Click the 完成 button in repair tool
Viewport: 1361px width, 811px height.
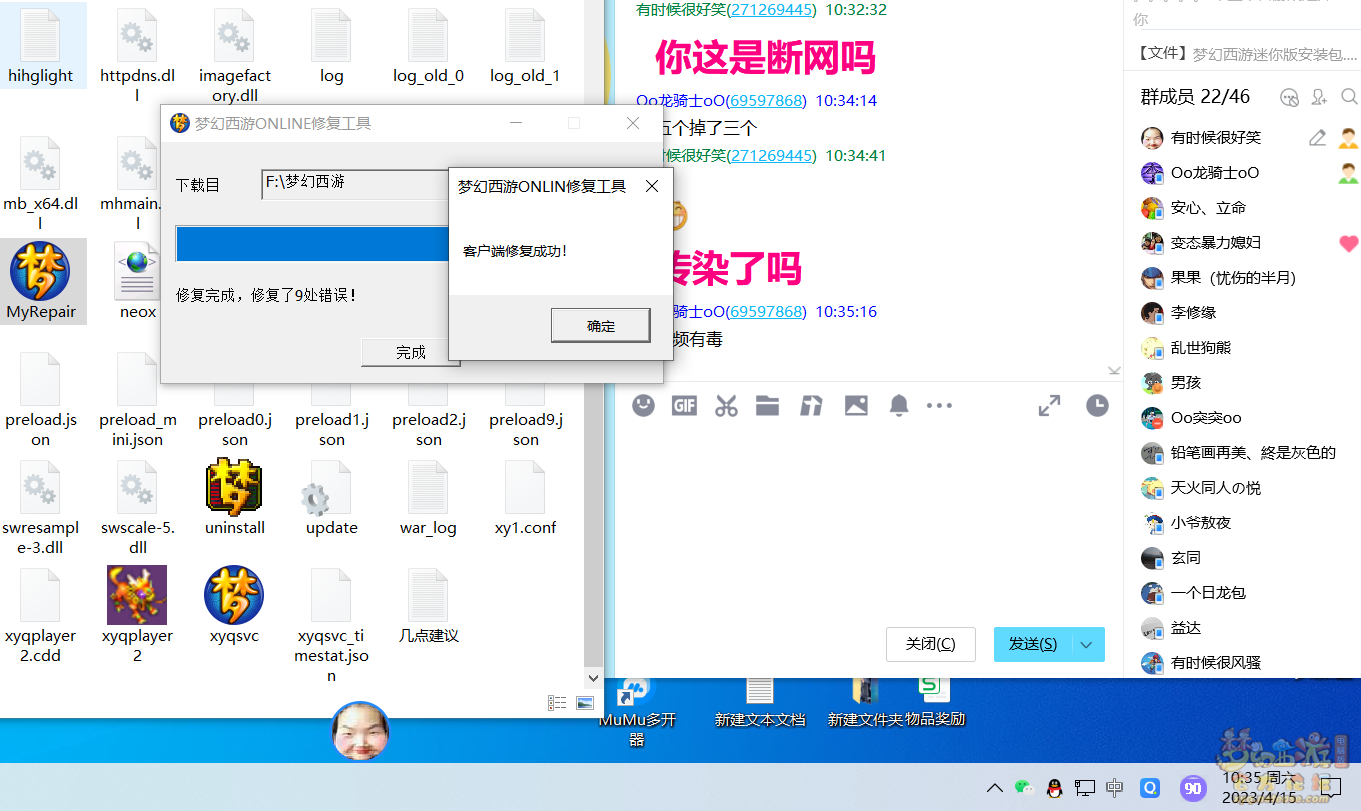(x=410, y=352)
